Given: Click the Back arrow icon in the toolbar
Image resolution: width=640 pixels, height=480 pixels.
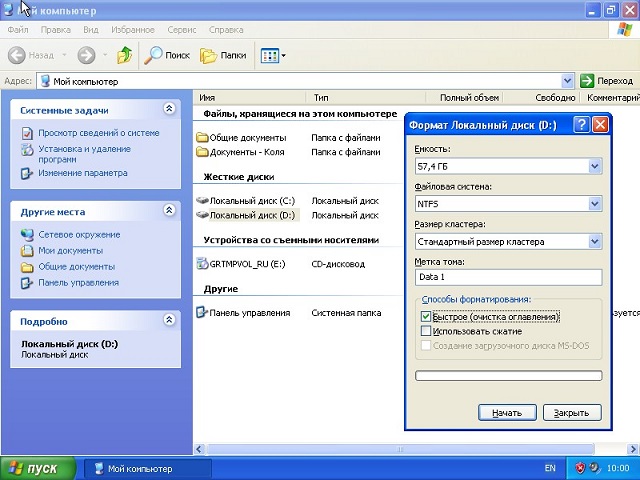Looking at the screenshot, I should tap(17, 55).
